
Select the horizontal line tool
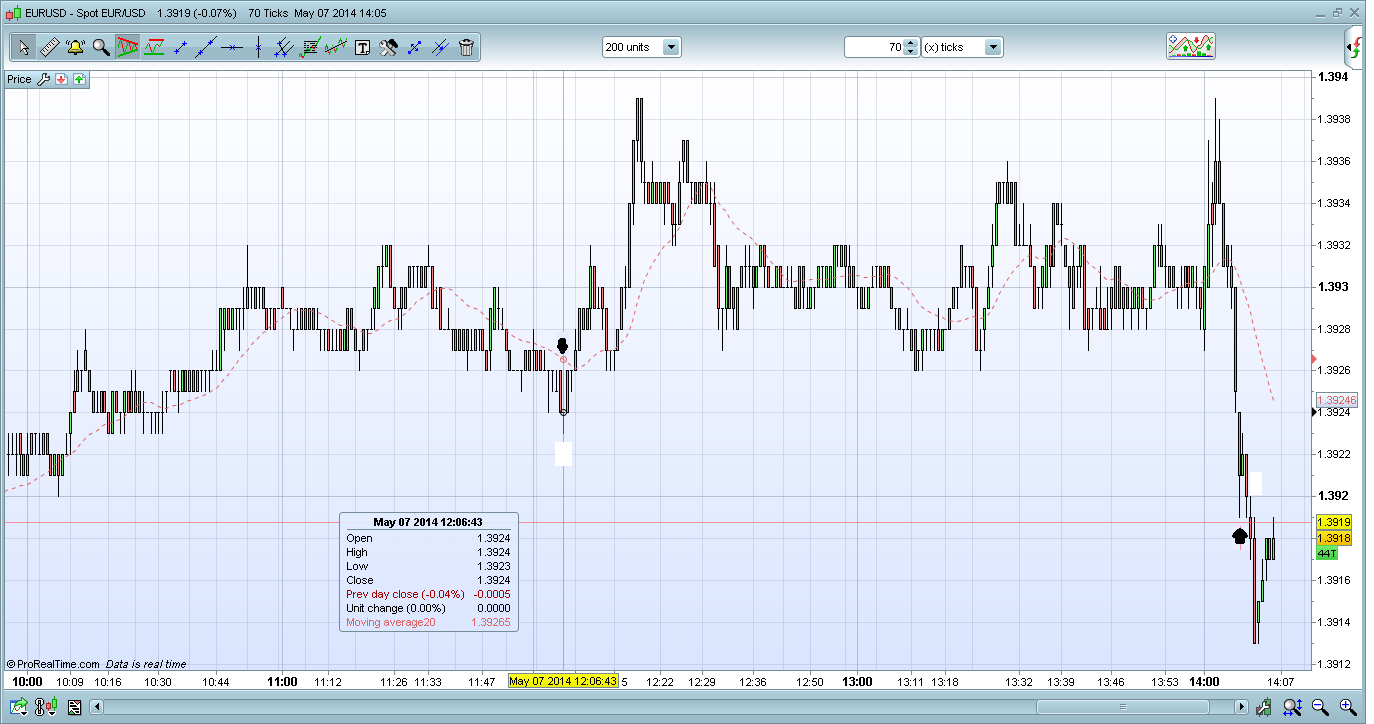pyautogui.click(x=232, y=47)
